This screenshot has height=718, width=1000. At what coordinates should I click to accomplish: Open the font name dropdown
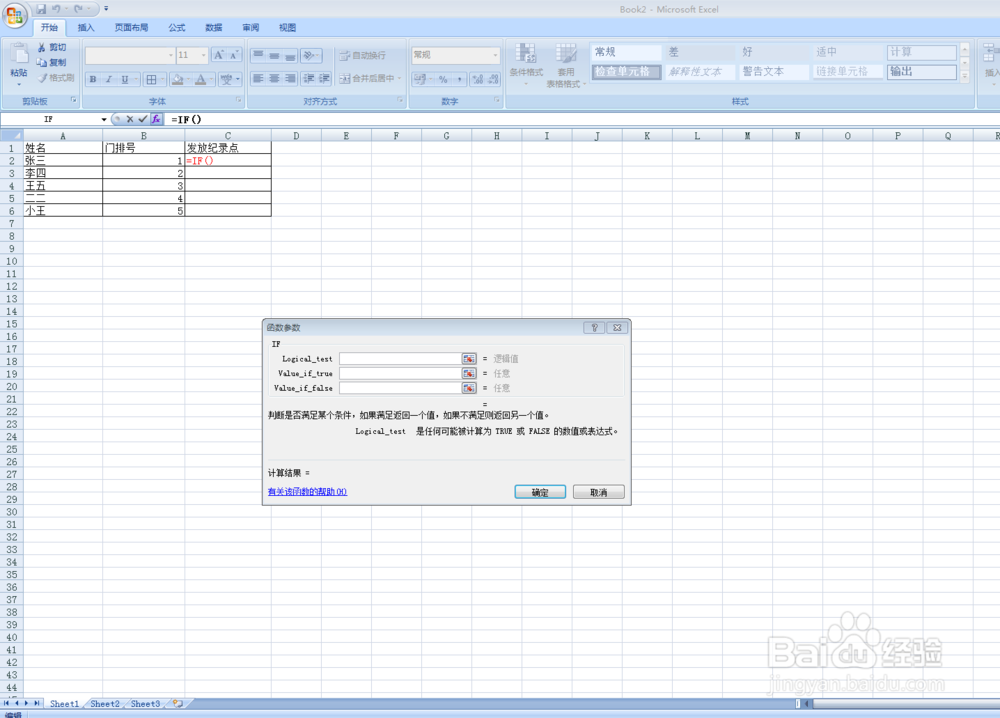[170, 55]
